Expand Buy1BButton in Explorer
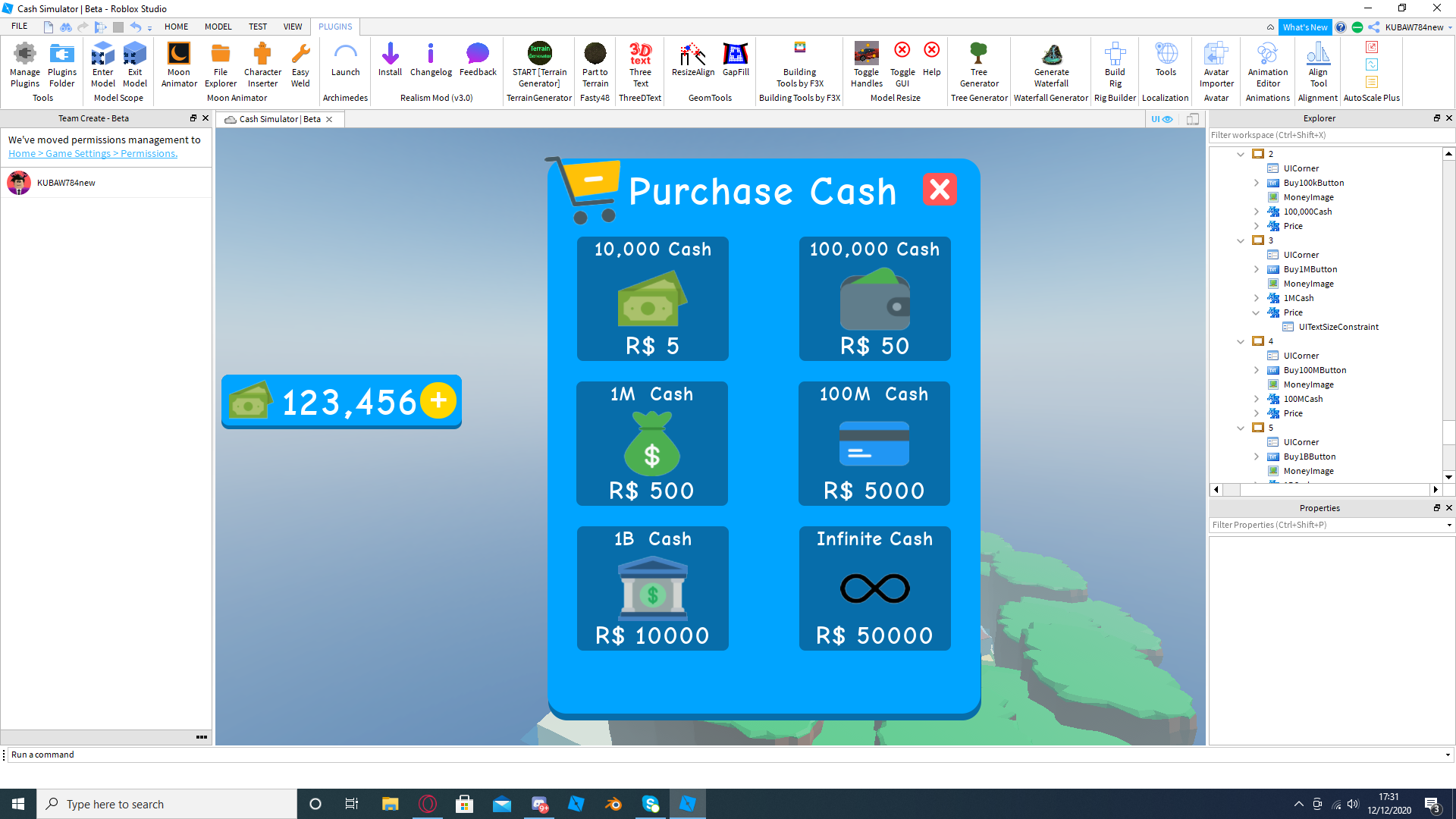The height and width of the screenshot is (819, 1456). coord(1256,457)
